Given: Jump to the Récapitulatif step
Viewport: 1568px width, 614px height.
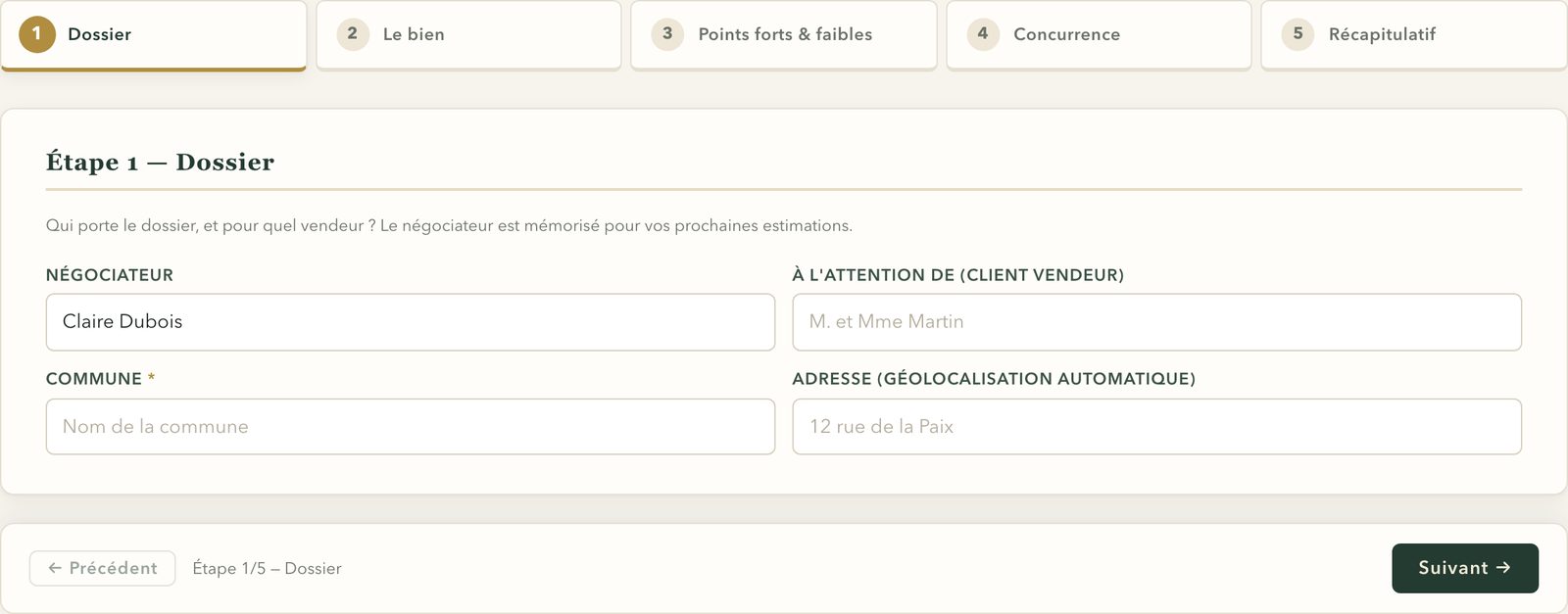Looking at the screenshot, I should 1414,35.
